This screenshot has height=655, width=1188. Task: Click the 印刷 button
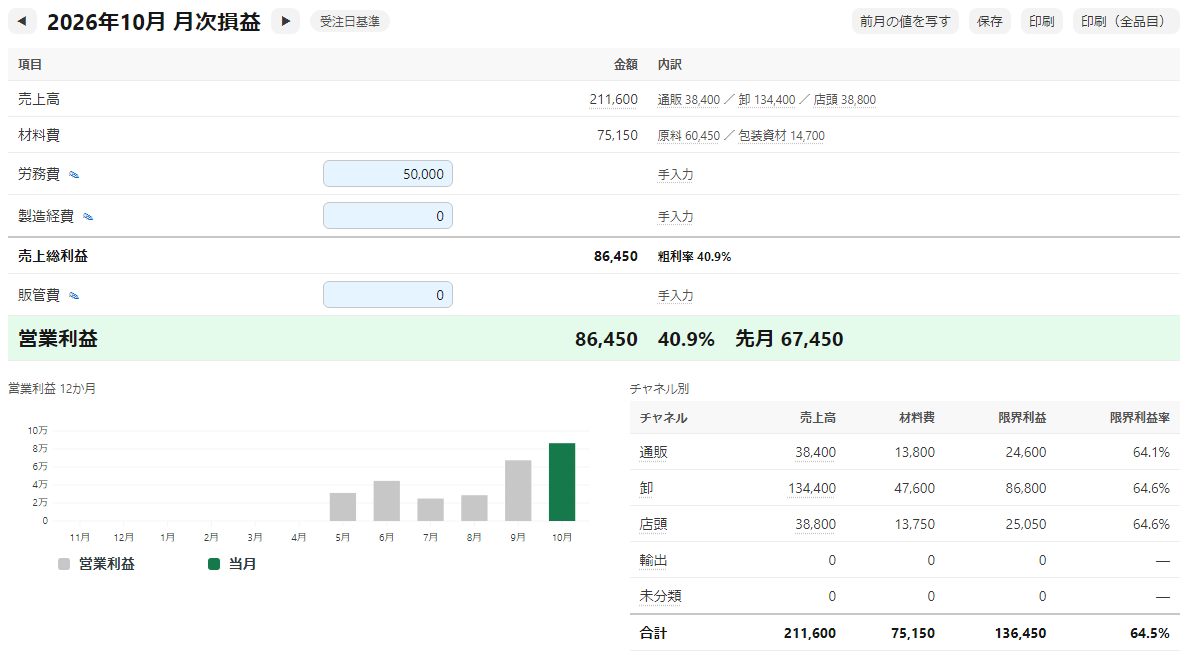pyautogui.click(x=1042, y=21)
